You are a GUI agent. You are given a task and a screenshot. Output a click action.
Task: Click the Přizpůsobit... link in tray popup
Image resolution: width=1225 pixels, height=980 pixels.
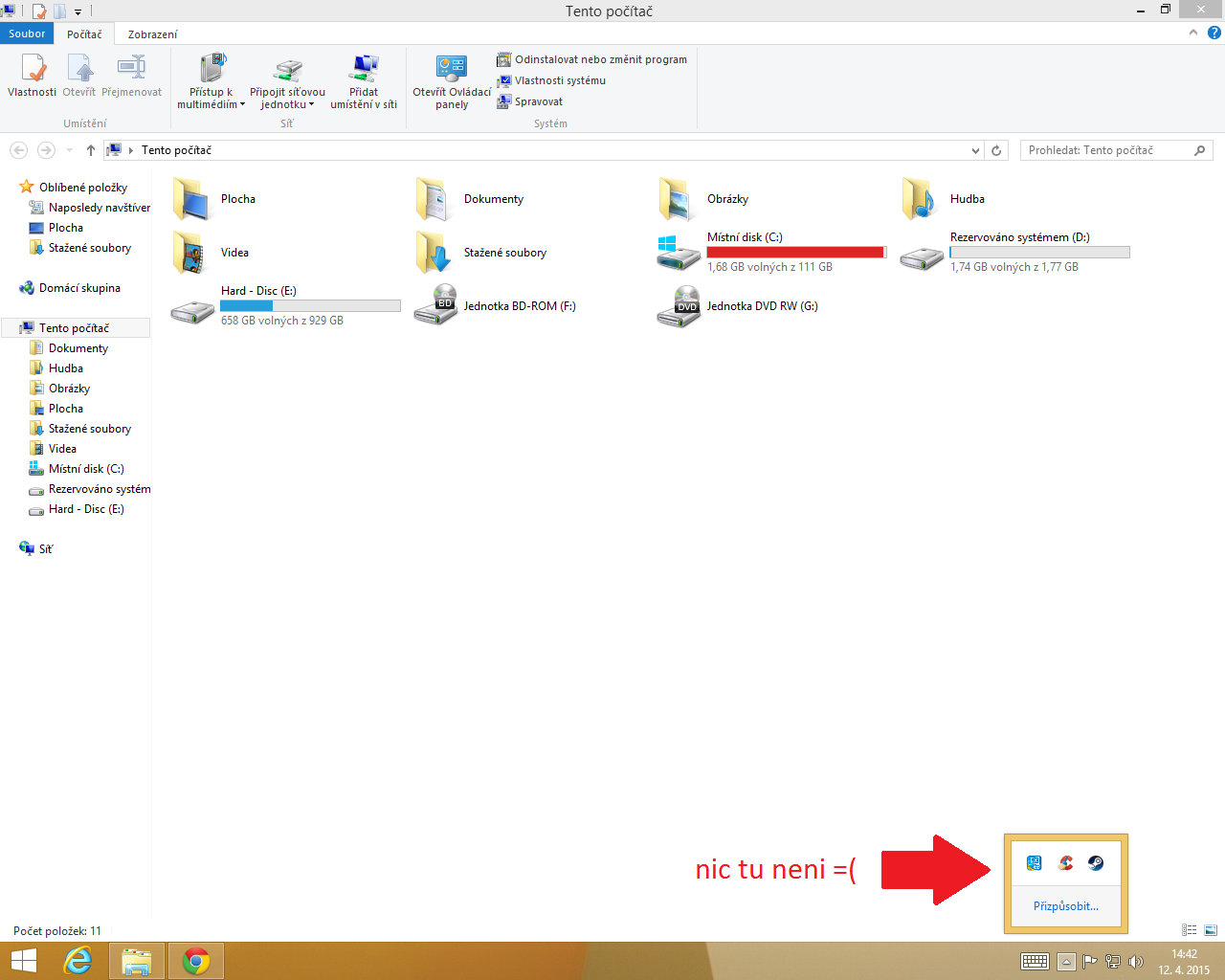(1065, 906)
